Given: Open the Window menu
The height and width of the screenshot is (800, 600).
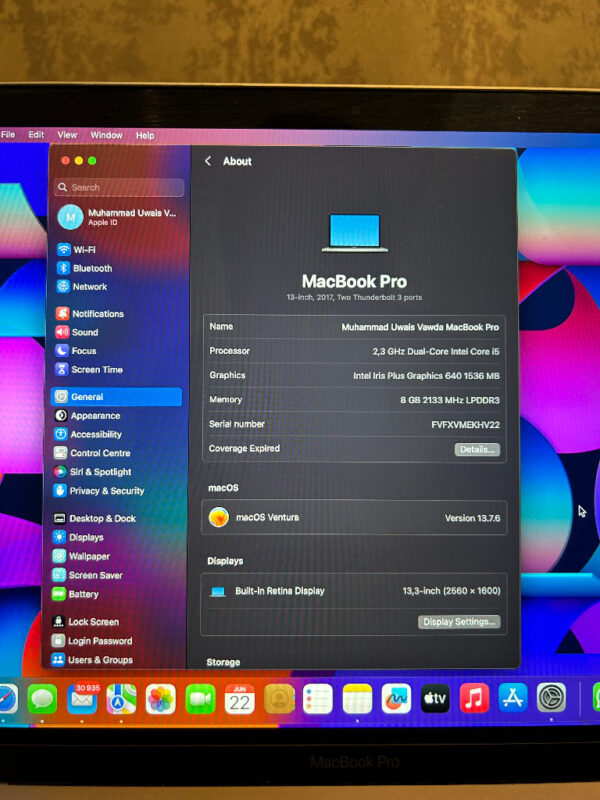Looking at the screenshot, I should [107, 135].
